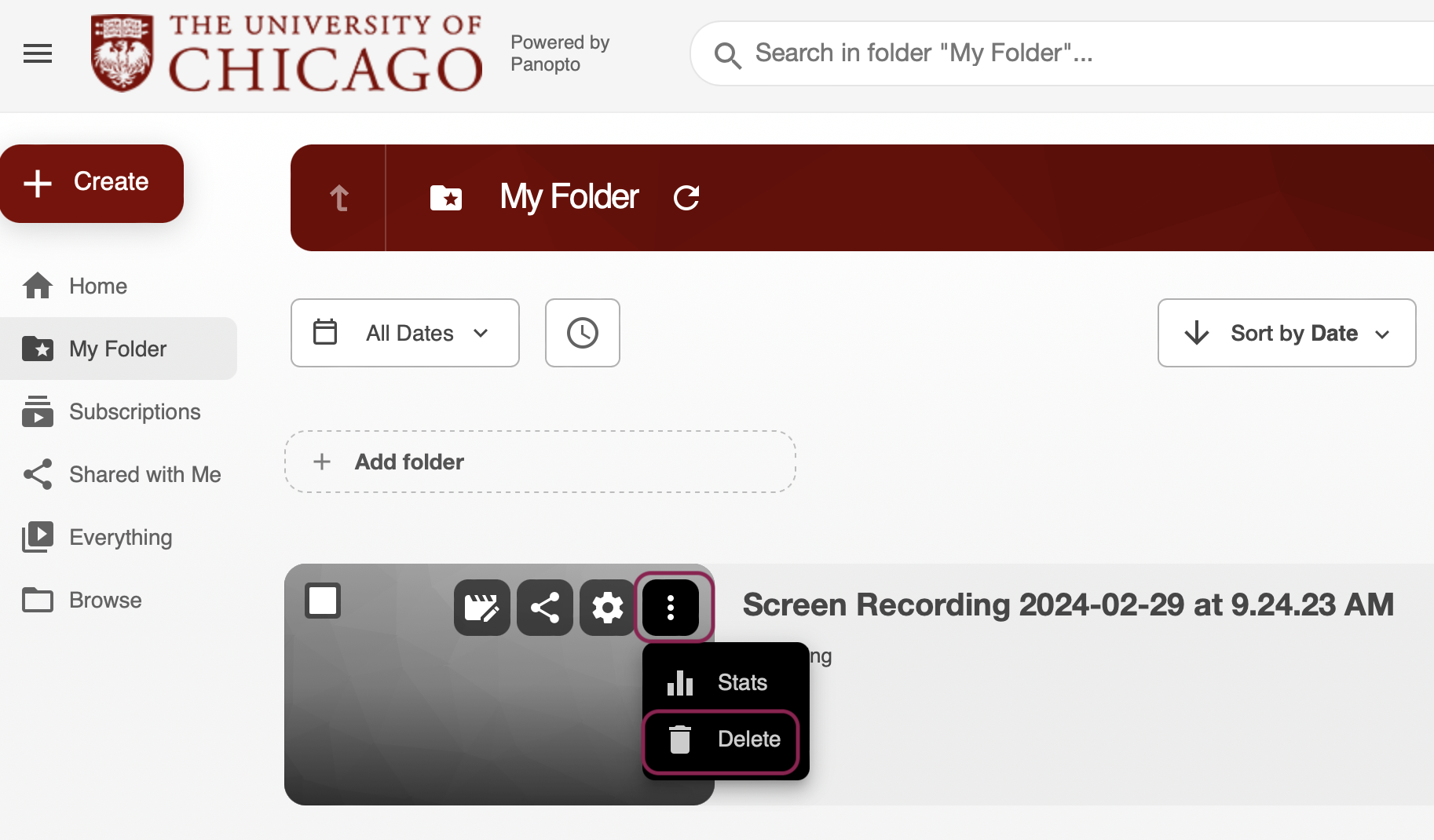Open the Create button menu
This screenshot has height=840, width=1434.
point(92,183)
